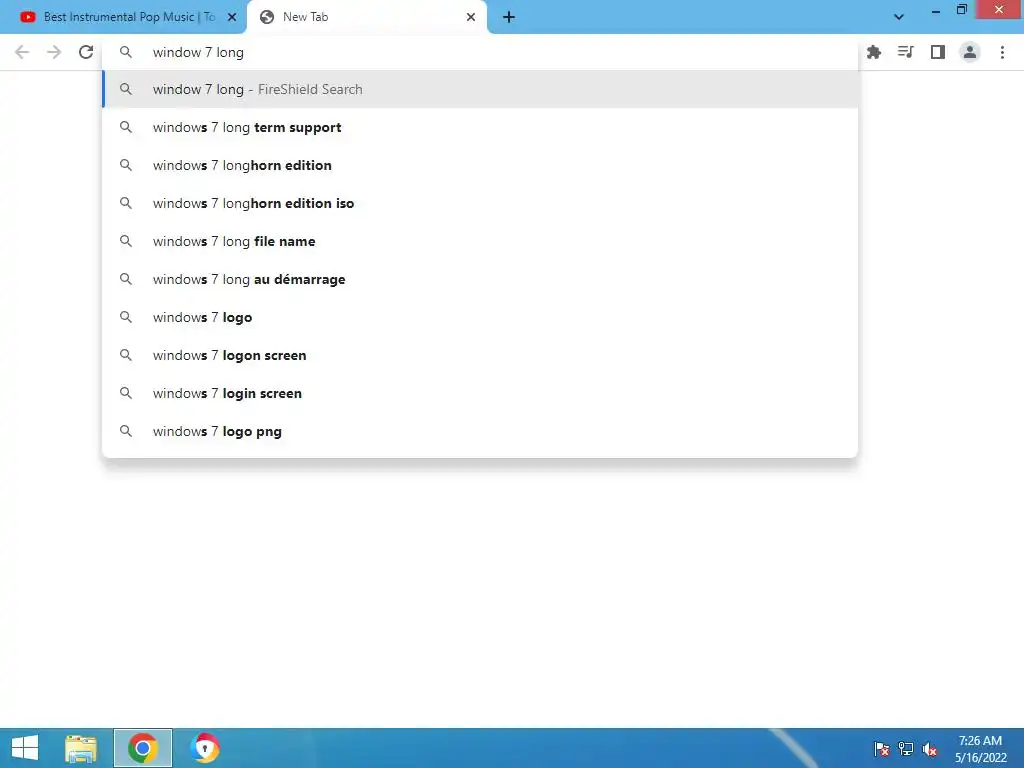Select 'windows 7 long file name' suggestion

pos(480,241)
